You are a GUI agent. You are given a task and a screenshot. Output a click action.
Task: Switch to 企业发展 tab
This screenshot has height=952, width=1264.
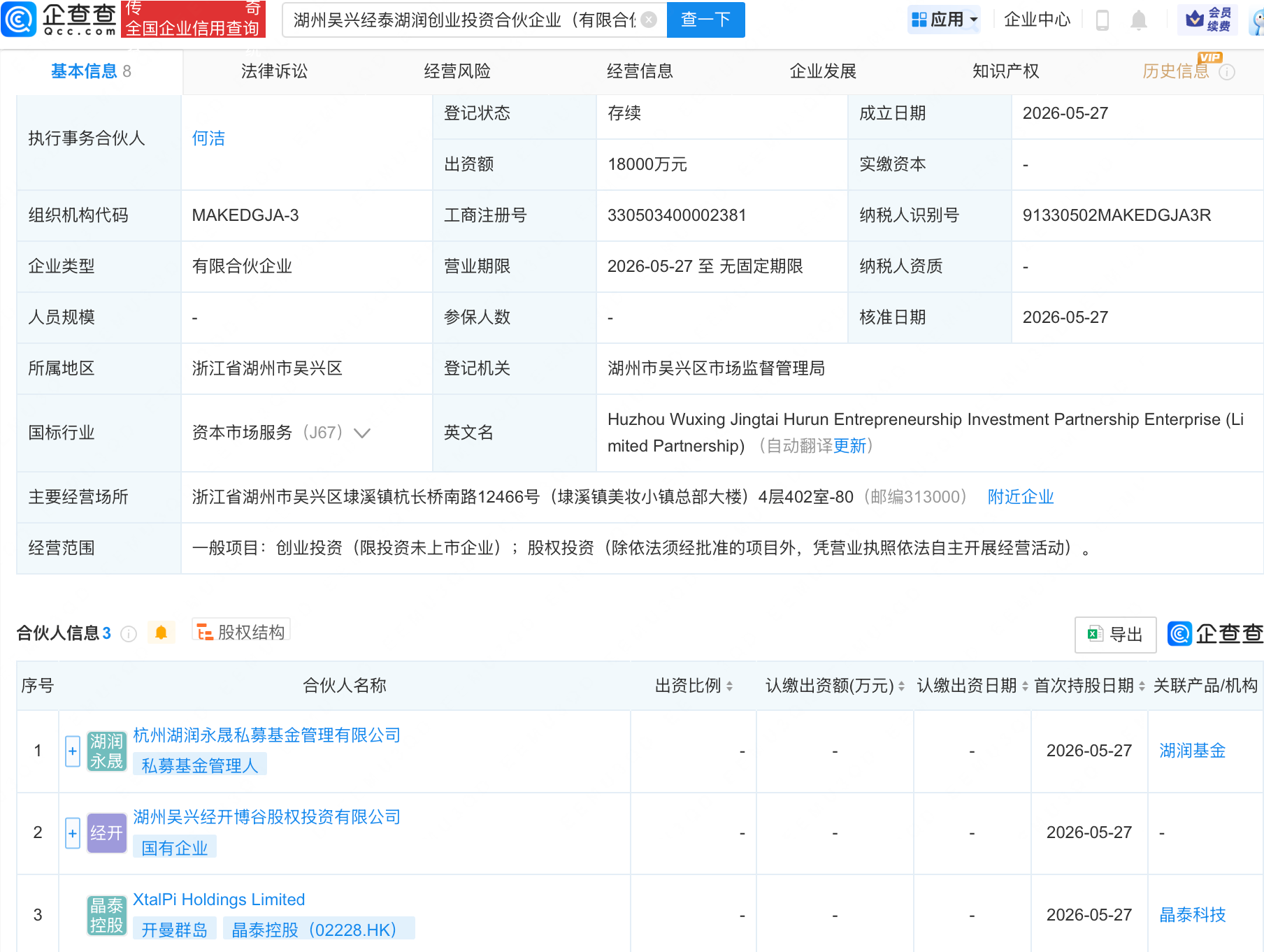[x=823, y=71]
